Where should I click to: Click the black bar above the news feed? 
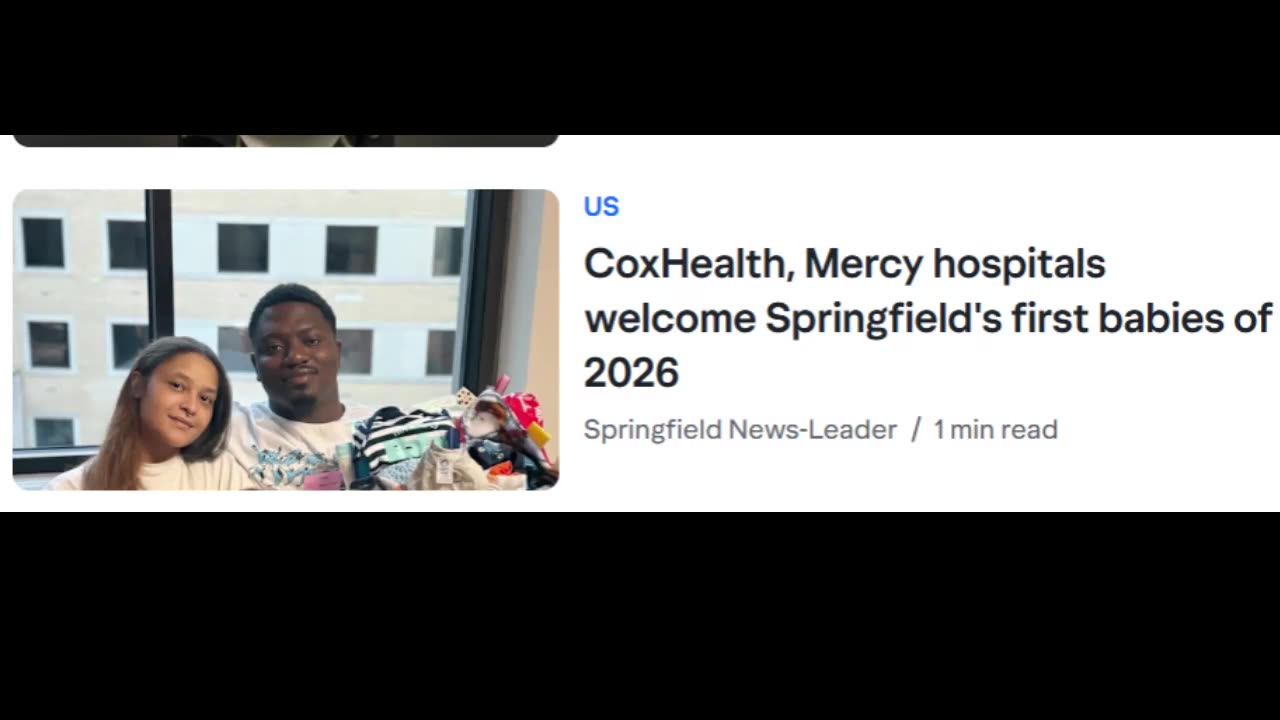pos(640,67)
